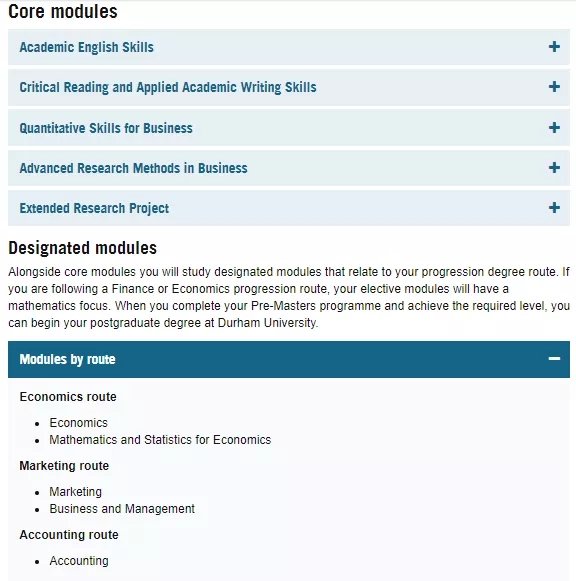Expand Extended Research Project section

point(289,208)
